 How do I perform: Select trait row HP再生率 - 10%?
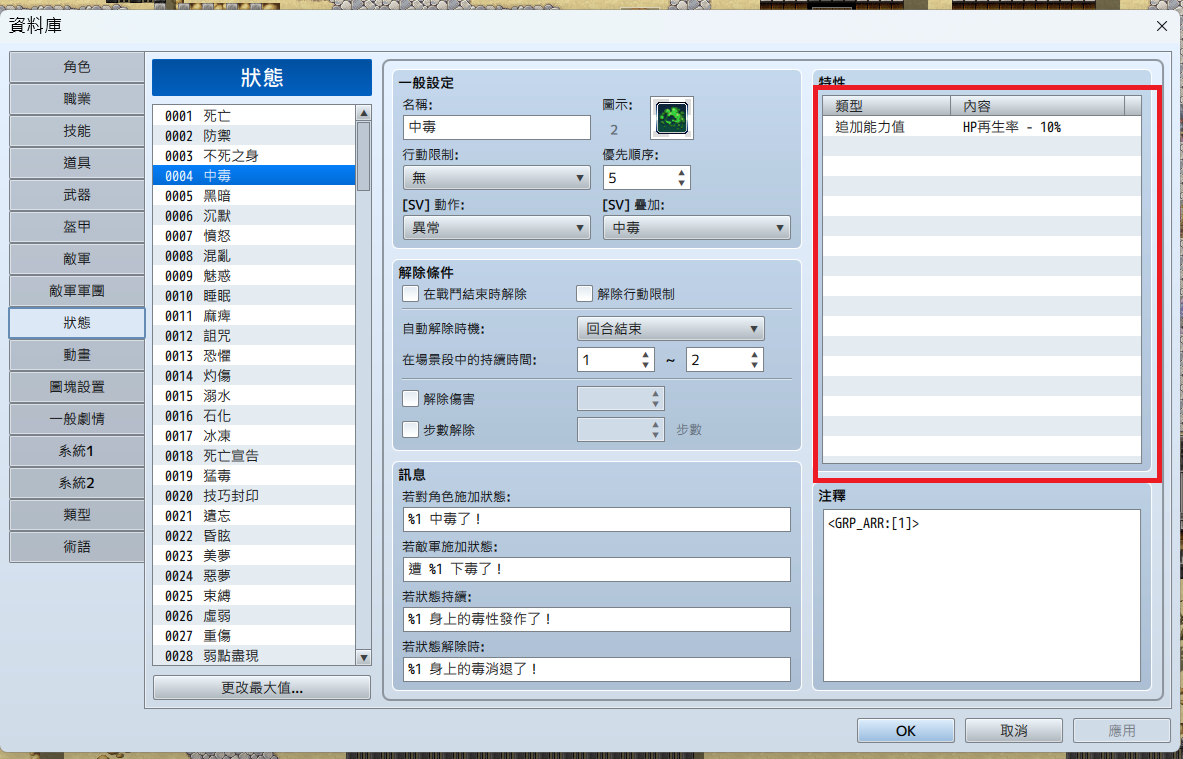[982, 127]
